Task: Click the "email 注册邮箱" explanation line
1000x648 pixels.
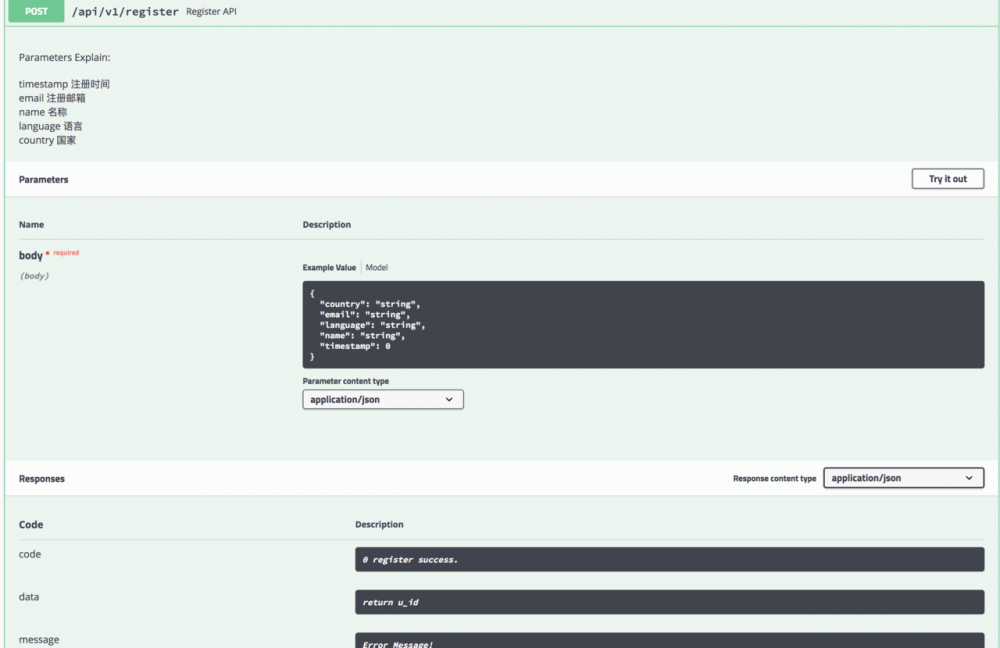Action: tap(52, 98)
